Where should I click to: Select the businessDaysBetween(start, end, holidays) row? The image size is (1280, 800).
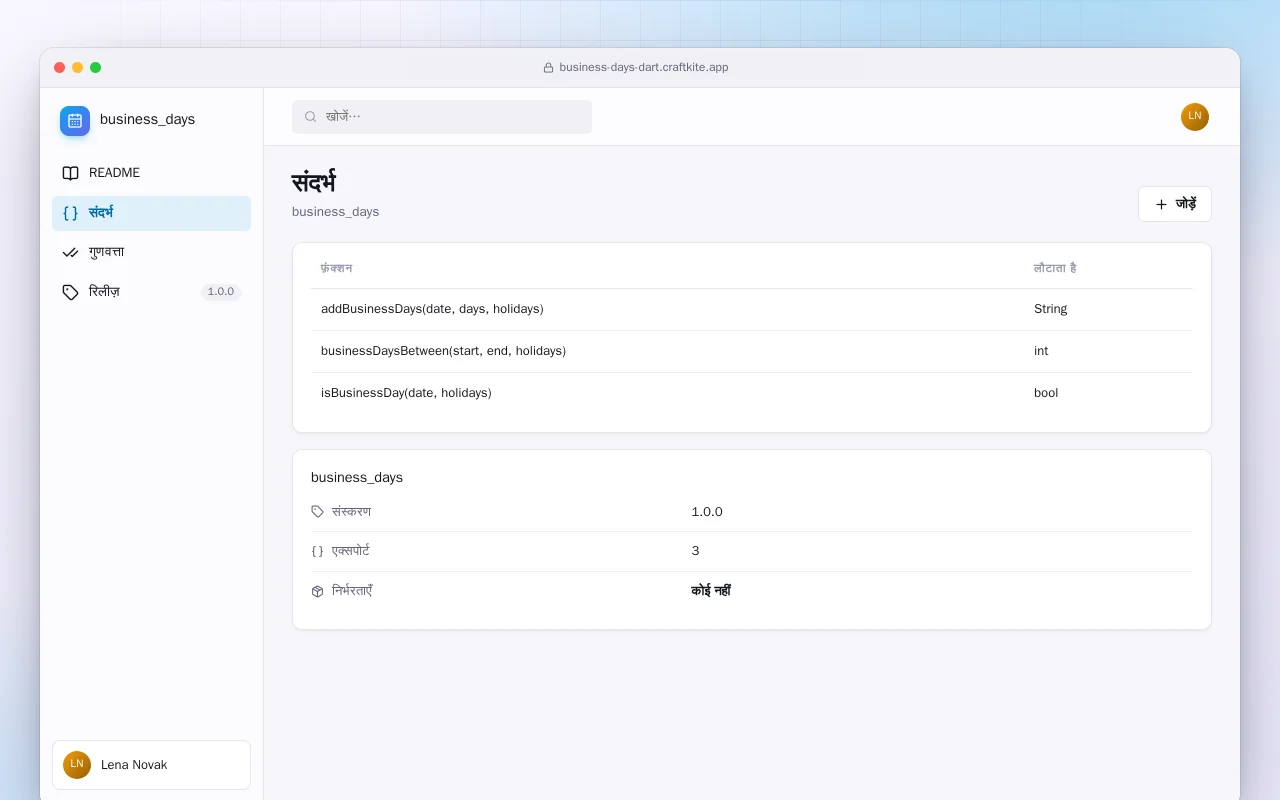[752, 351]
